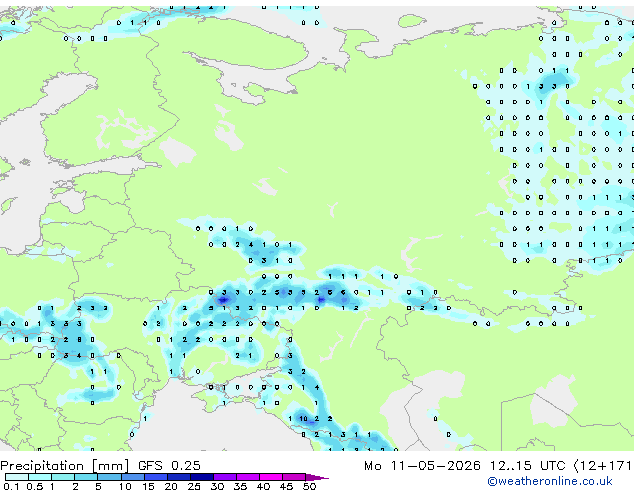Click the Precipitation [mm] title label
Screen dimensions: 634x490
[x=65, y=466]
